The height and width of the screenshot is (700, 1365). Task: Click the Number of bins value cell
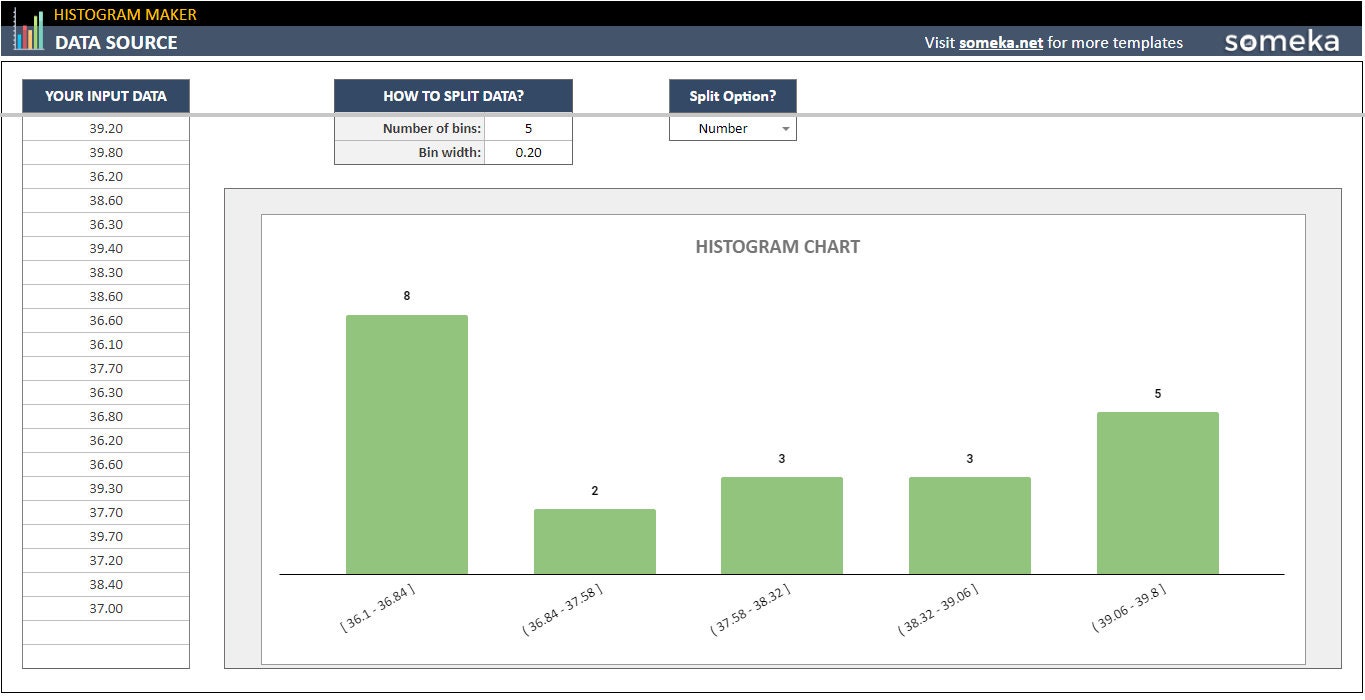coord(529,128)
